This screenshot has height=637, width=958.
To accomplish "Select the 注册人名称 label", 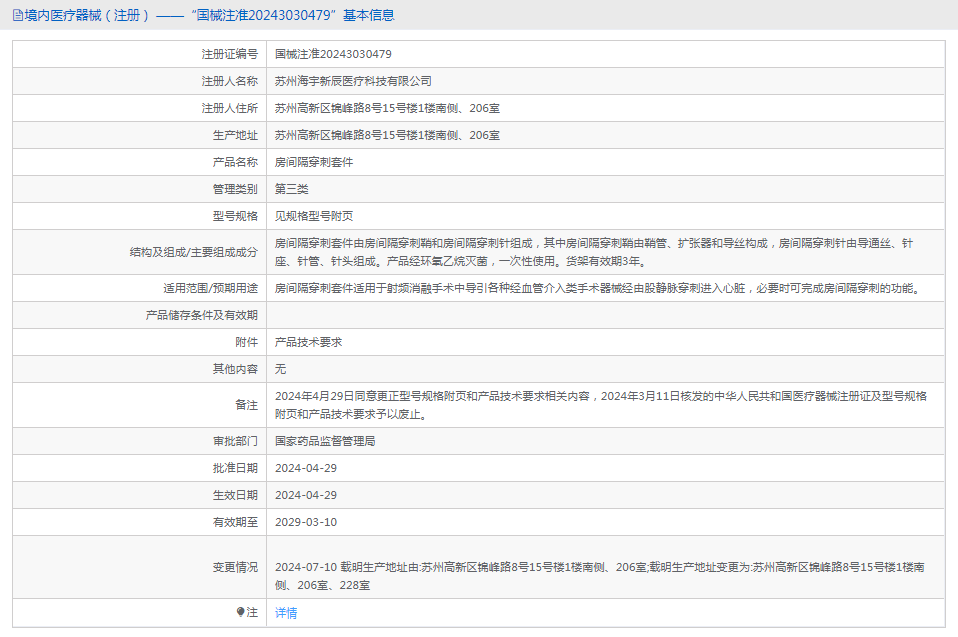I will tap(230, 81).
